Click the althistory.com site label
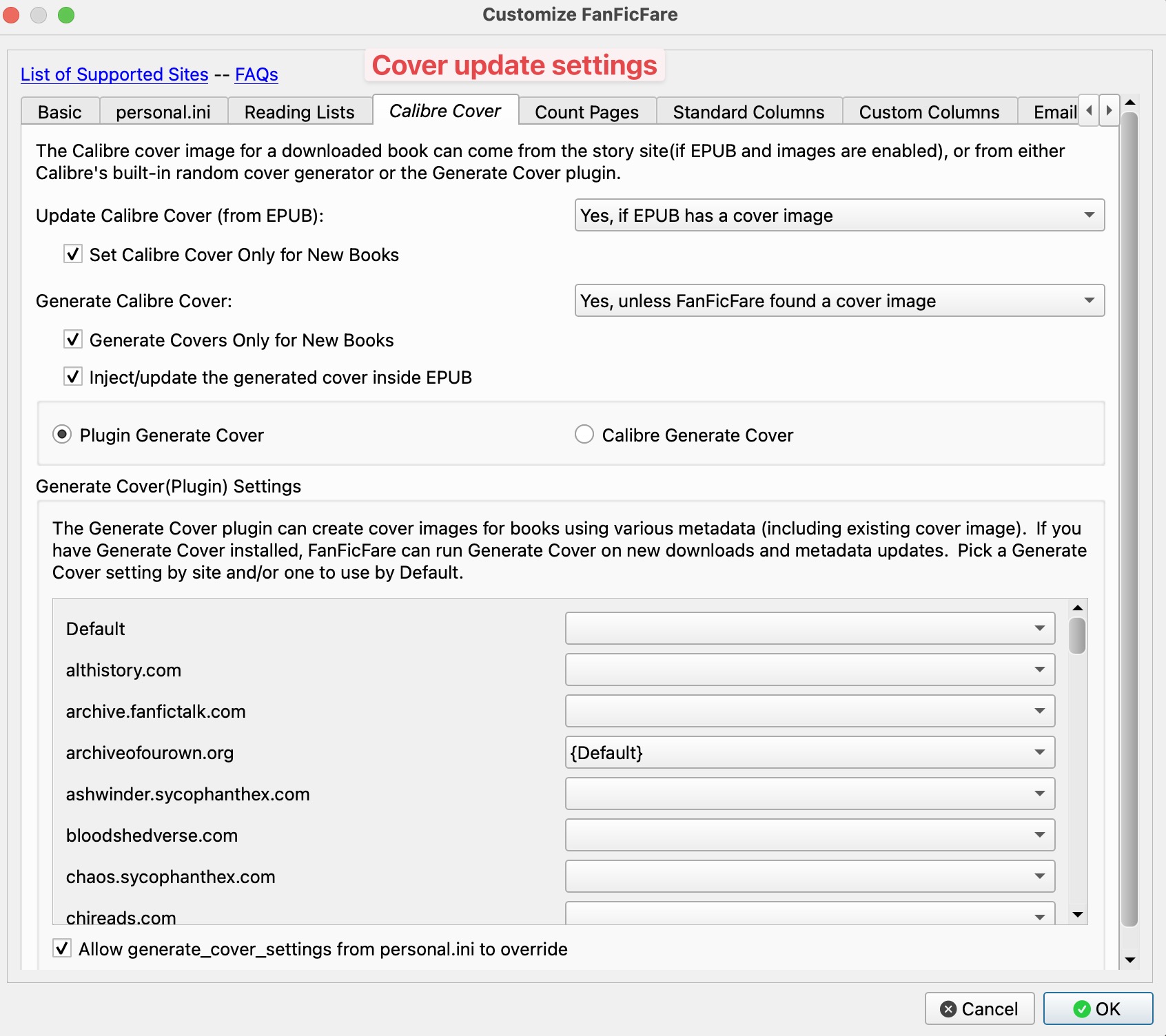Screen dimensions: 1166x1036 tap(123, 670)
